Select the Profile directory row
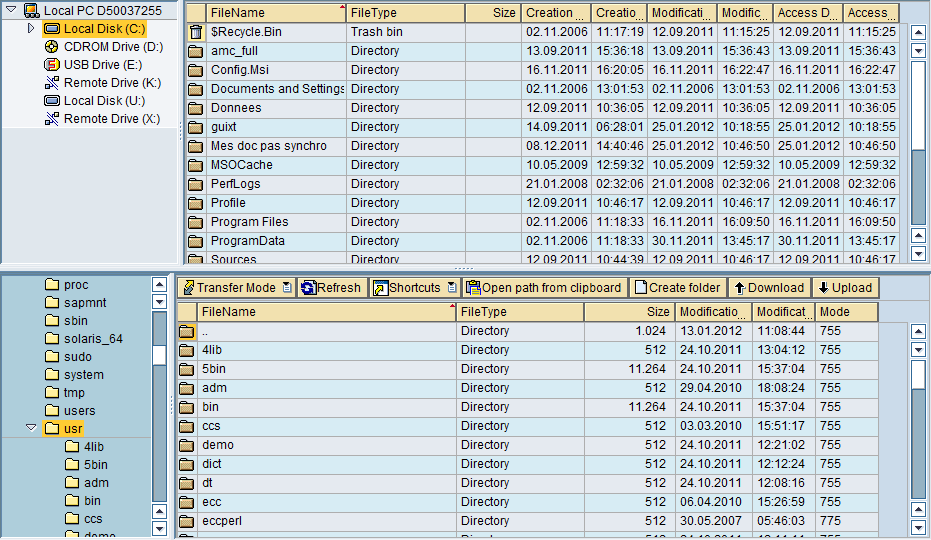 tap(543, 203)
